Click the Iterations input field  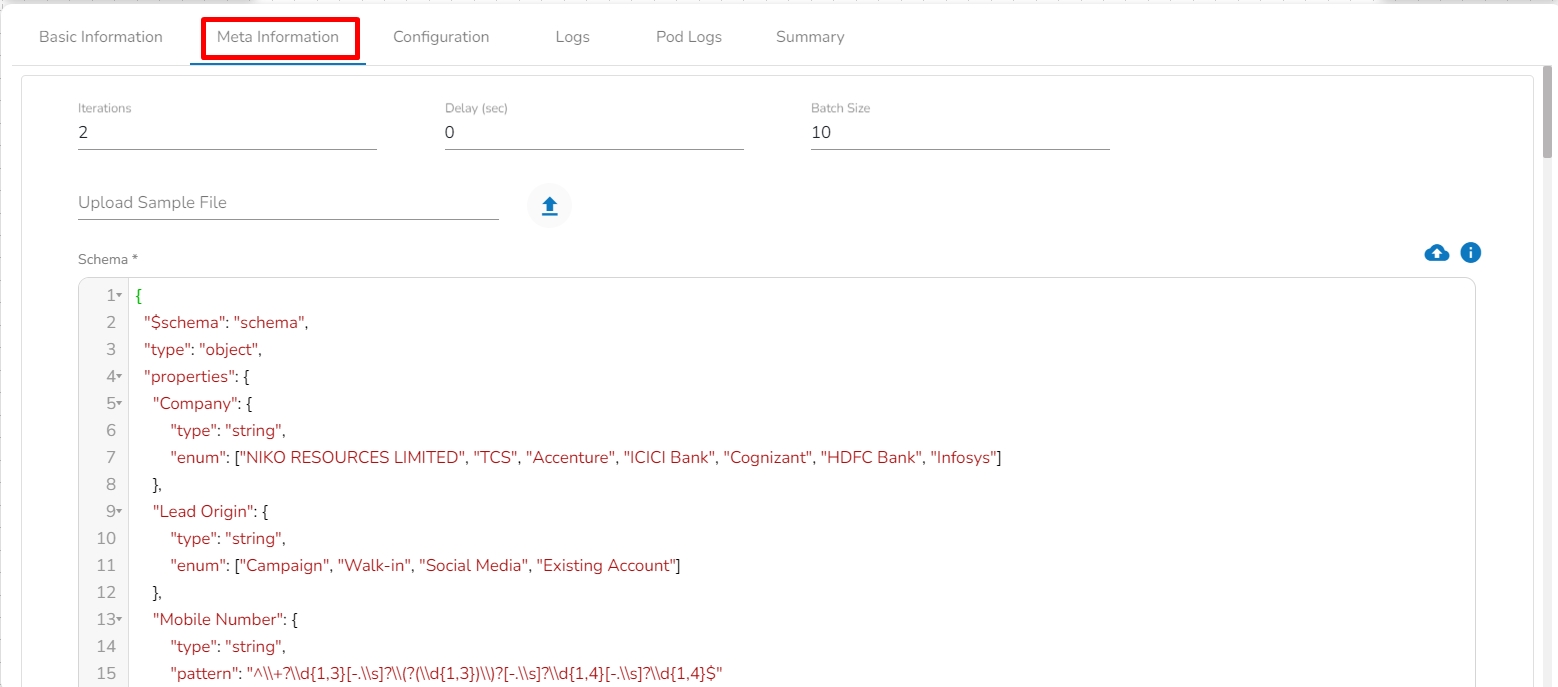227,133
